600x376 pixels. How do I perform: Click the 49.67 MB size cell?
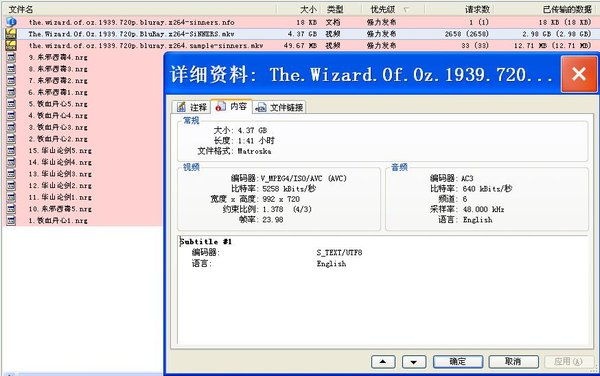(x=300, y=46)
